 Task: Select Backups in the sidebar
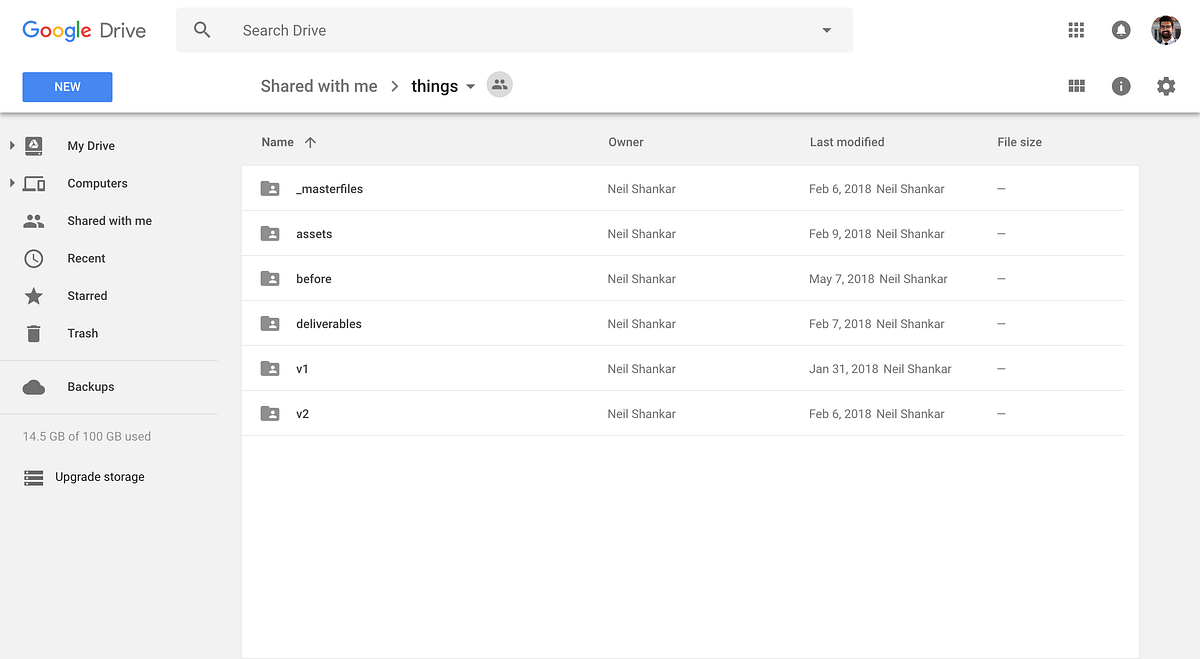tap(90, 387)
